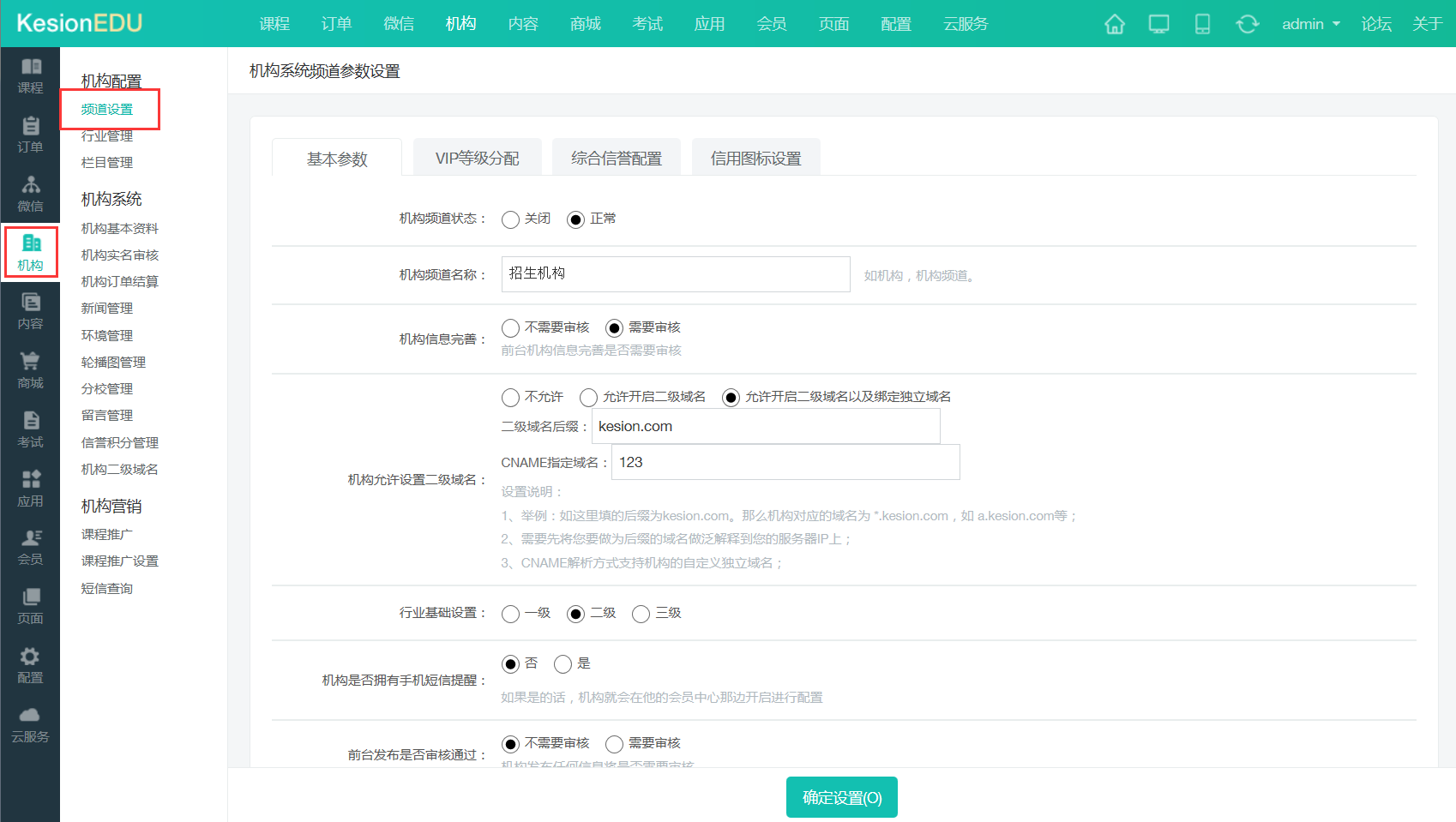Set 机构频道状态 to 关闭
The image size is (1456, 822).
511,219
